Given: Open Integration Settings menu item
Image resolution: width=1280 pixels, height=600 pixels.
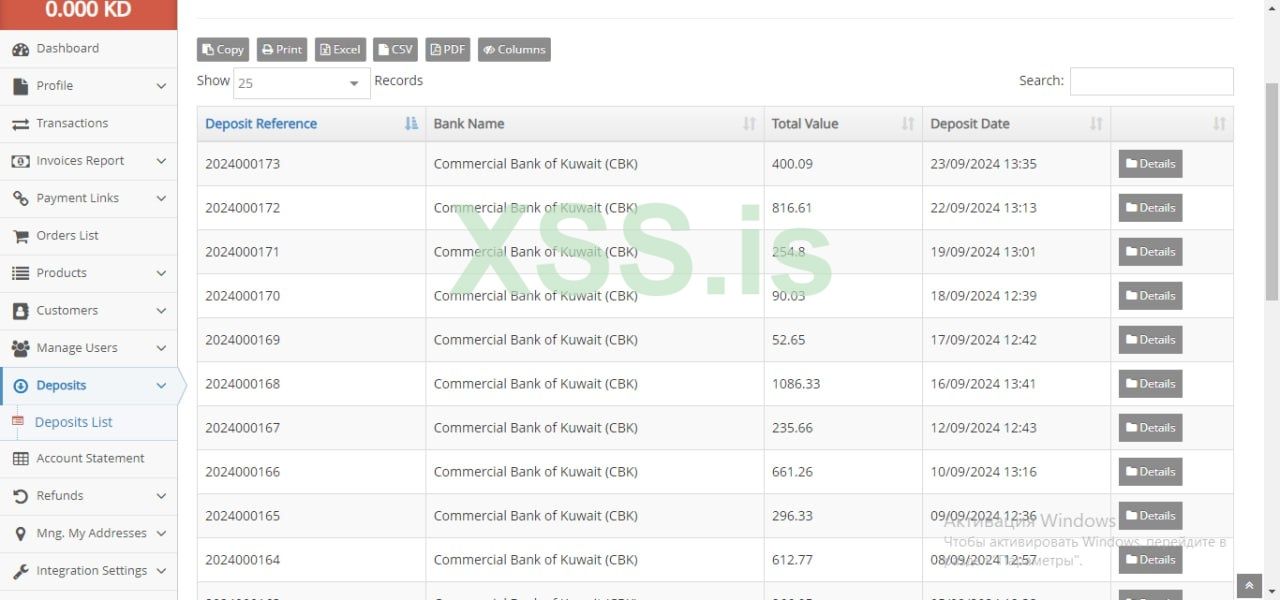Looking at the screenshot, I should coord(89,571).
